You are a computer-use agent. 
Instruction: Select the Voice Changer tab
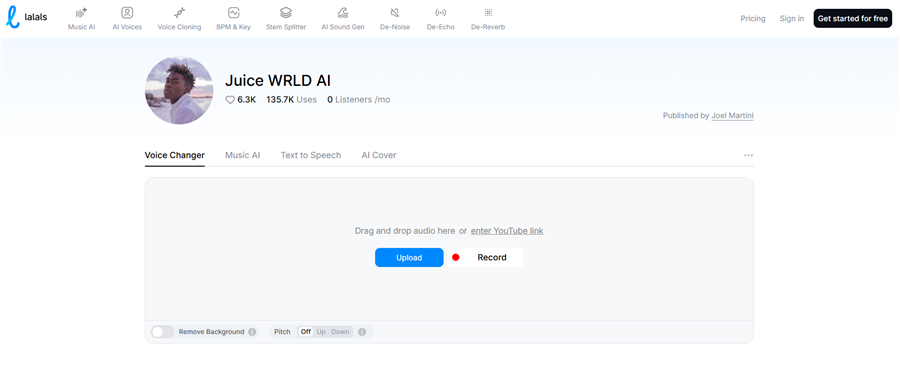(174, 155)
